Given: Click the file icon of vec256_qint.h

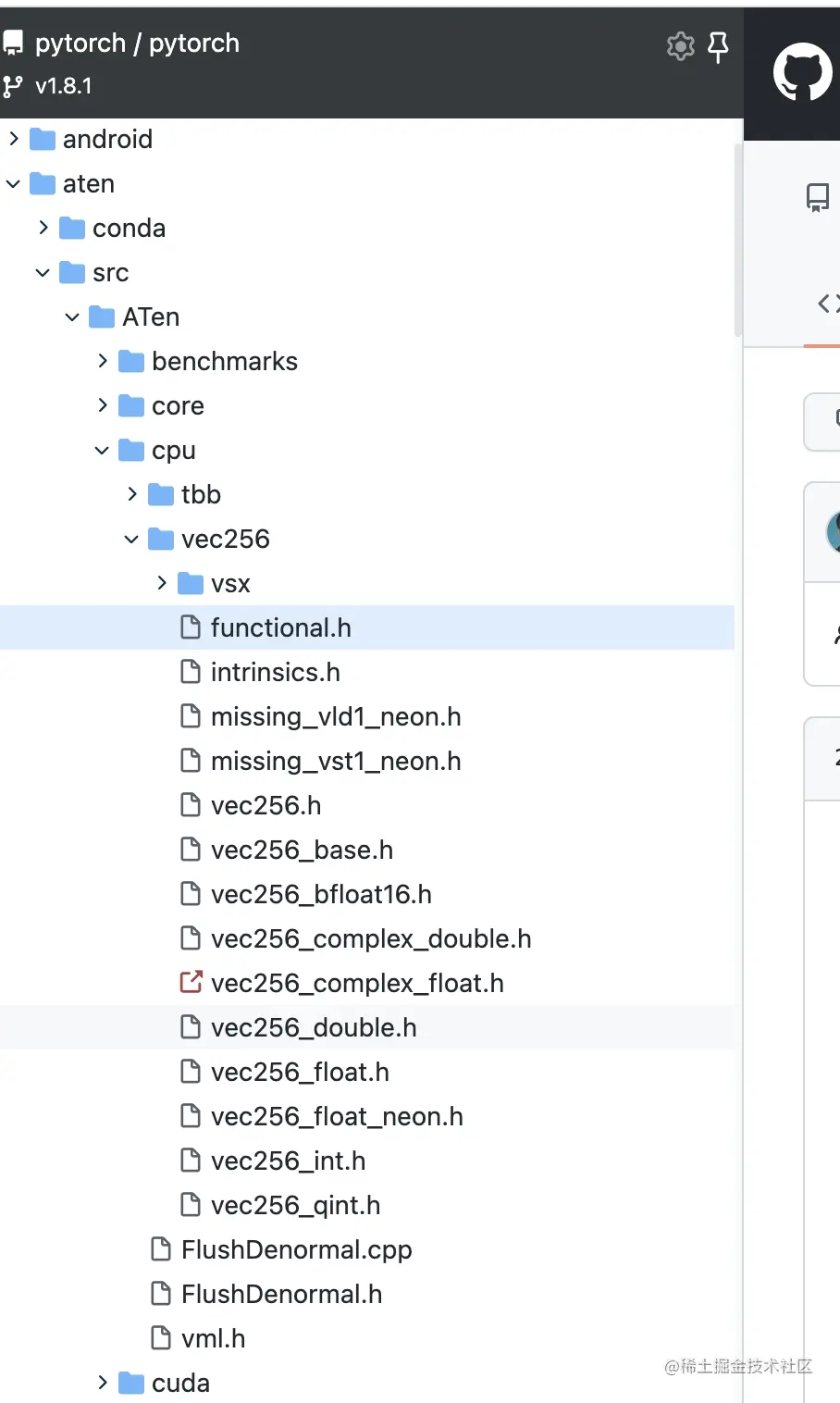Looking at the screenshot, I should point(191,1205).
